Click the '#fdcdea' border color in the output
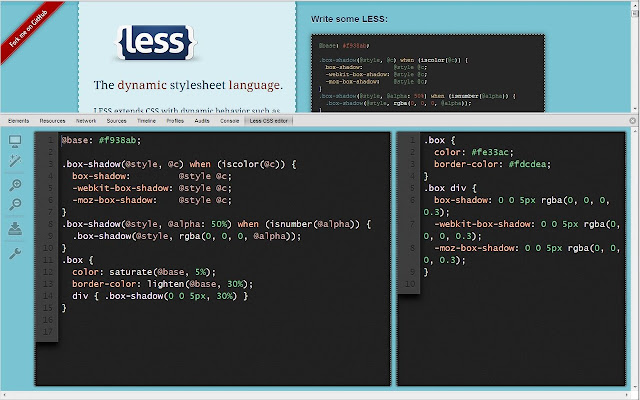The image size is (640, 400). pyautogui.click(x=527, y=164)
